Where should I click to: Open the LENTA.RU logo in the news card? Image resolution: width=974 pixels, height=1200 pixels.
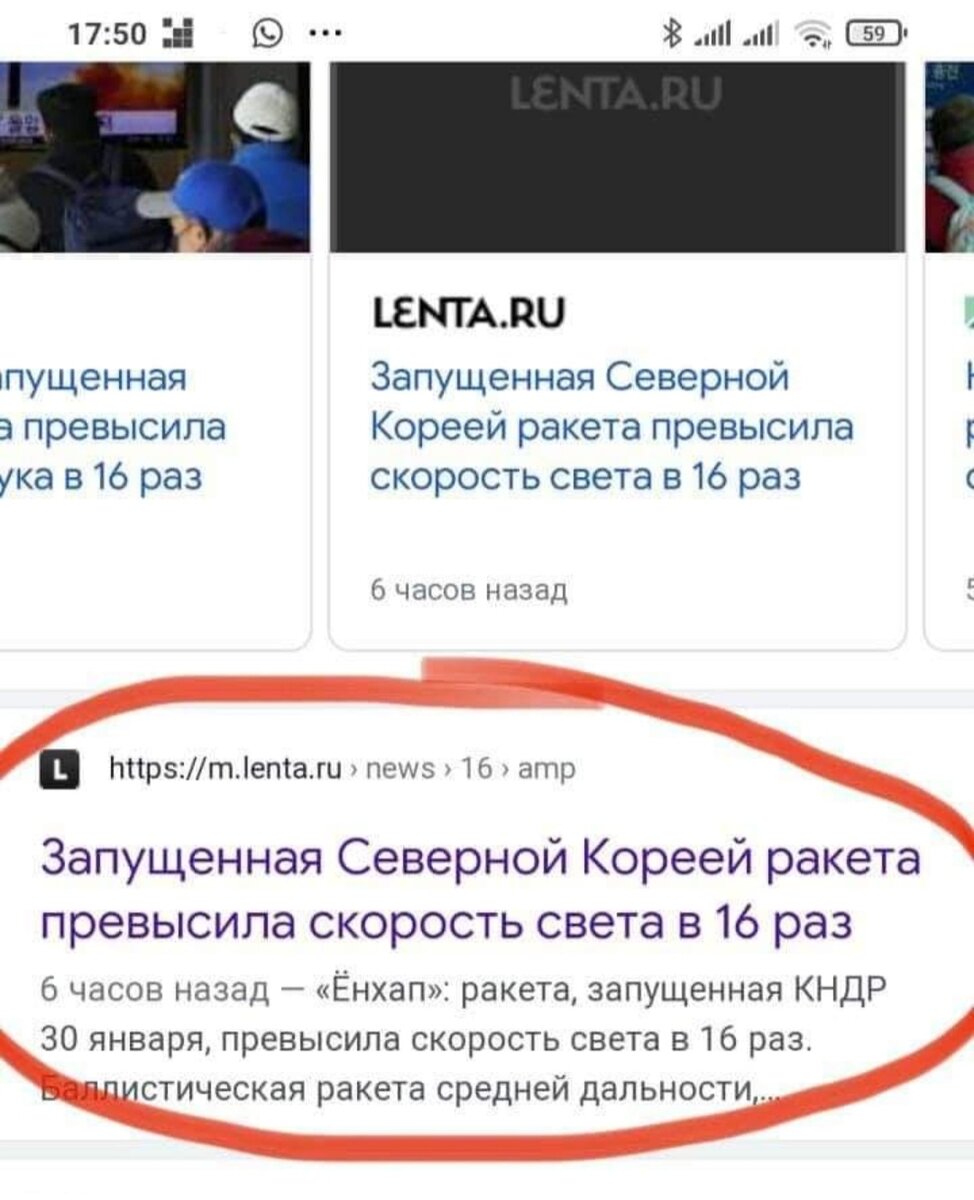467,314
